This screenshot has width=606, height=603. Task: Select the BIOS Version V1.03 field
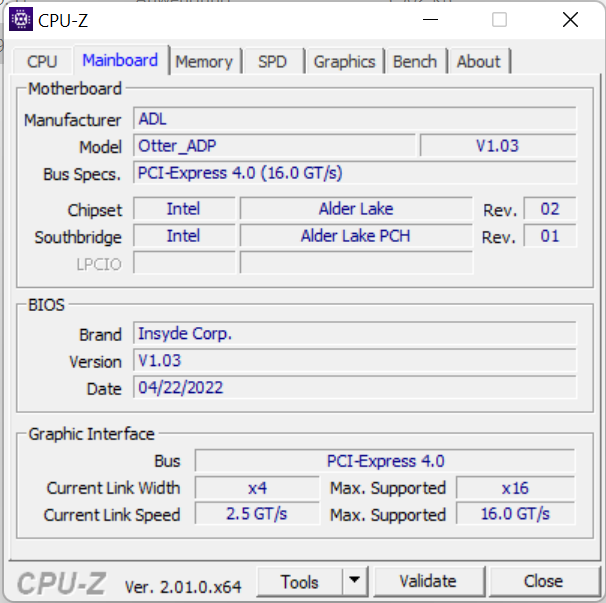click(354, 360)
